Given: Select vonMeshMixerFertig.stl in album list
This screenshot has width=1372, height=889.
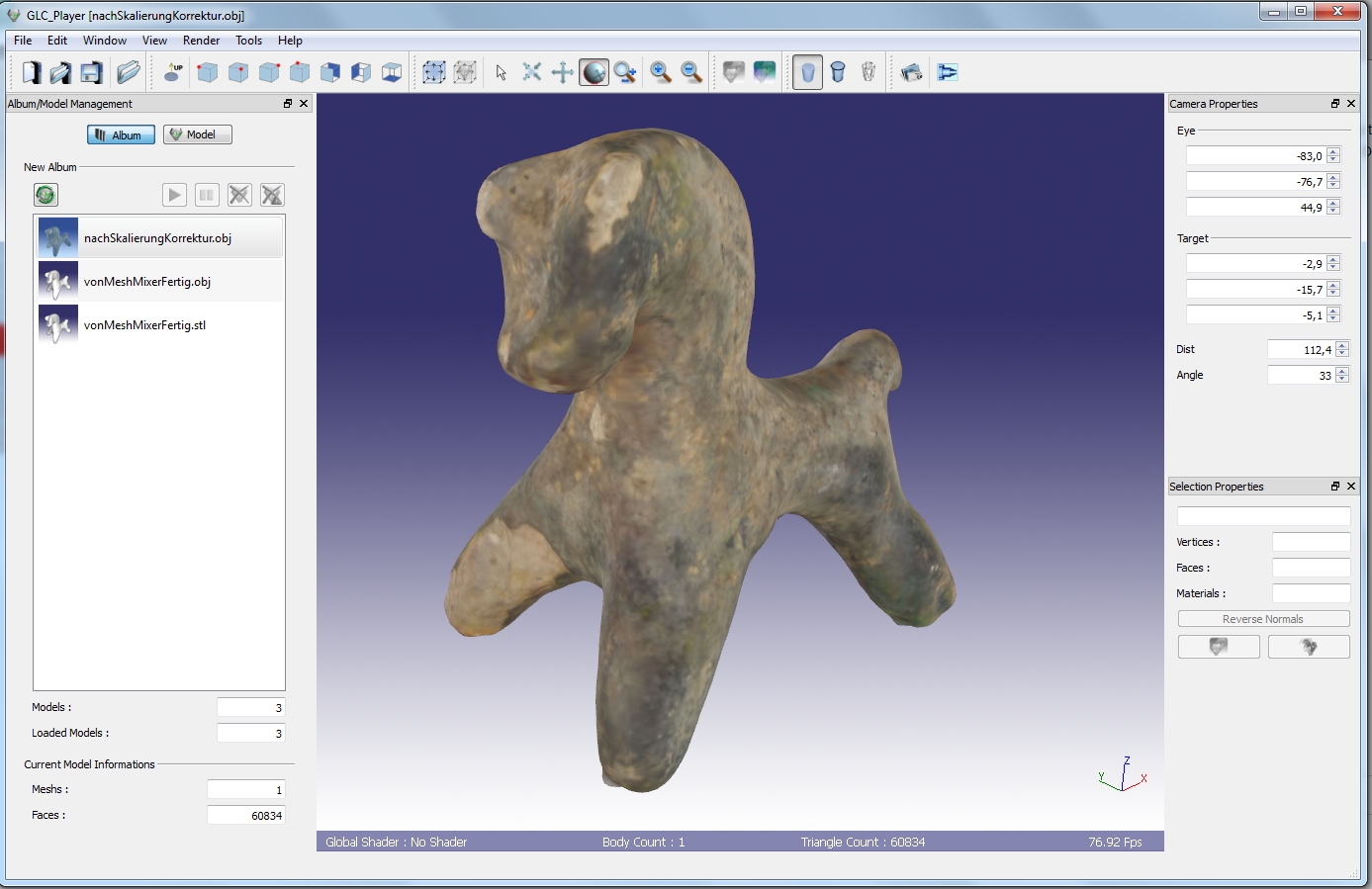Looking at the screenshot, I should (144, 325).
